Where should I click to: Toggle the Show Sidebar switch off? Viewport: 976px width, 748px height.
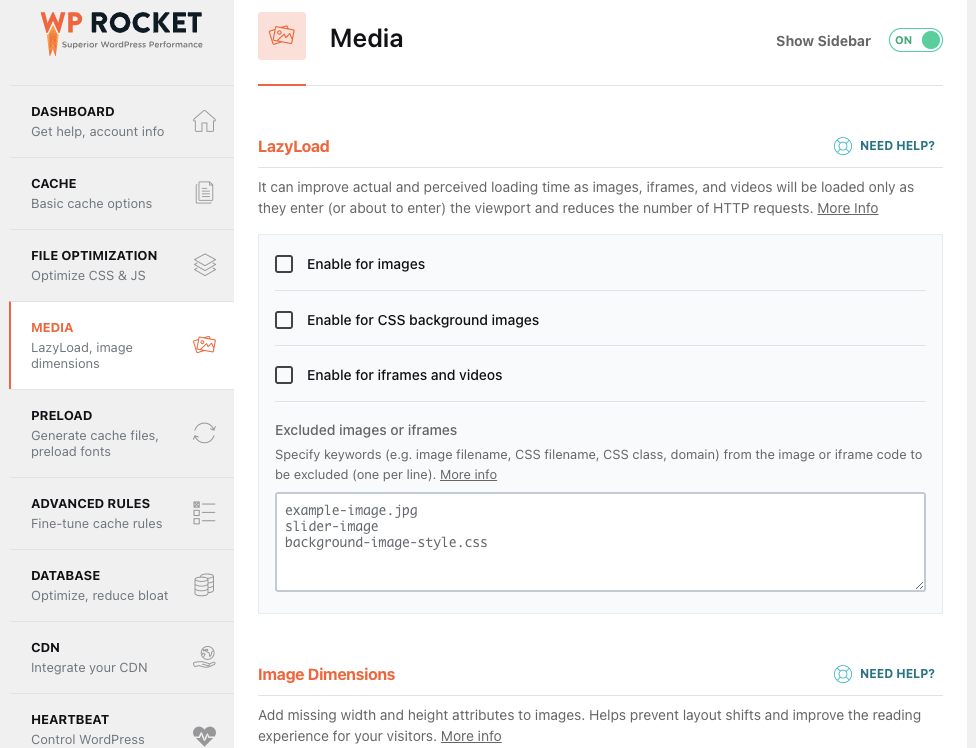pos(916,40)
